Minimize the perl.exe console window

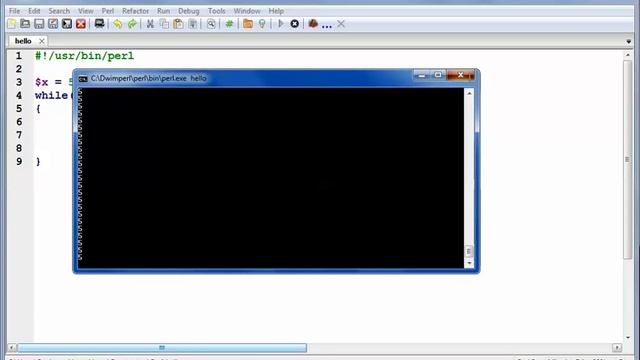[422, 76]
